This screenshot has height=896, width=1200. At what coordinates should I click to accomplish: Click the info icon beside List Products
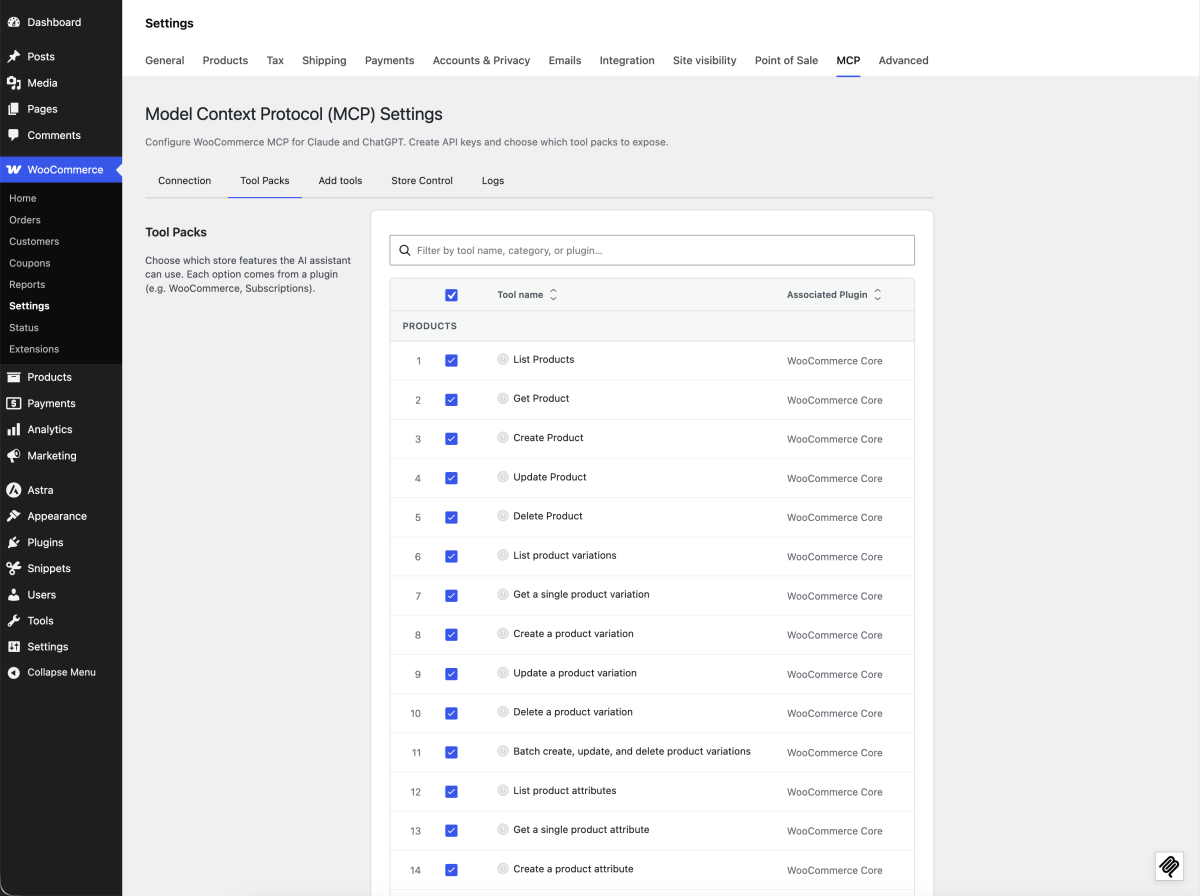point(503,359)
